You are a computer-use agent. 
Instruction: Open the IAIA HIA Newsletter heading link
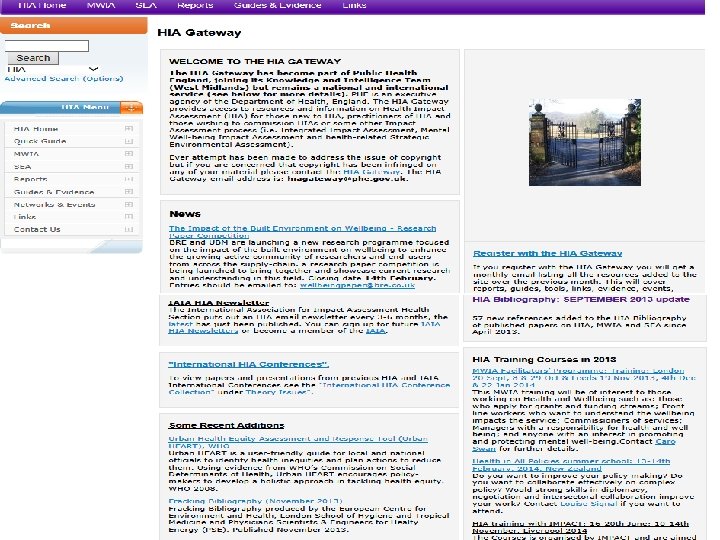tap(219, 303)
